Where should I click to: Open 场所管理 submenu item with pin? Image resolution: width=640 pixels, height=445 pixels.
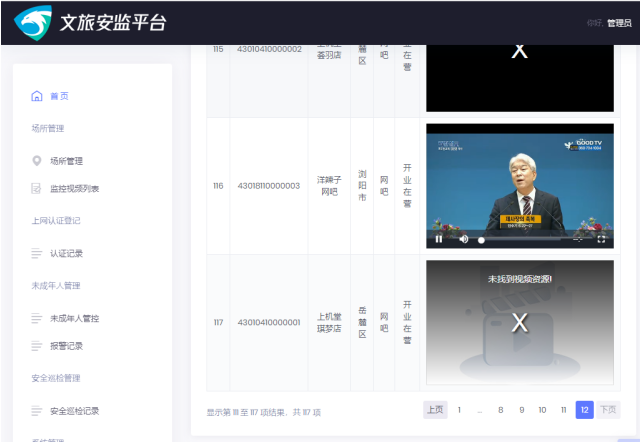67,161
